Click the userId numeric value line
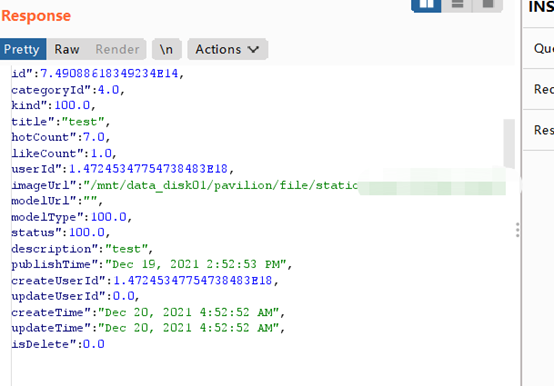The width and height of the screenshot is (554, 386). pyautogui.click(x=122, y=169)
